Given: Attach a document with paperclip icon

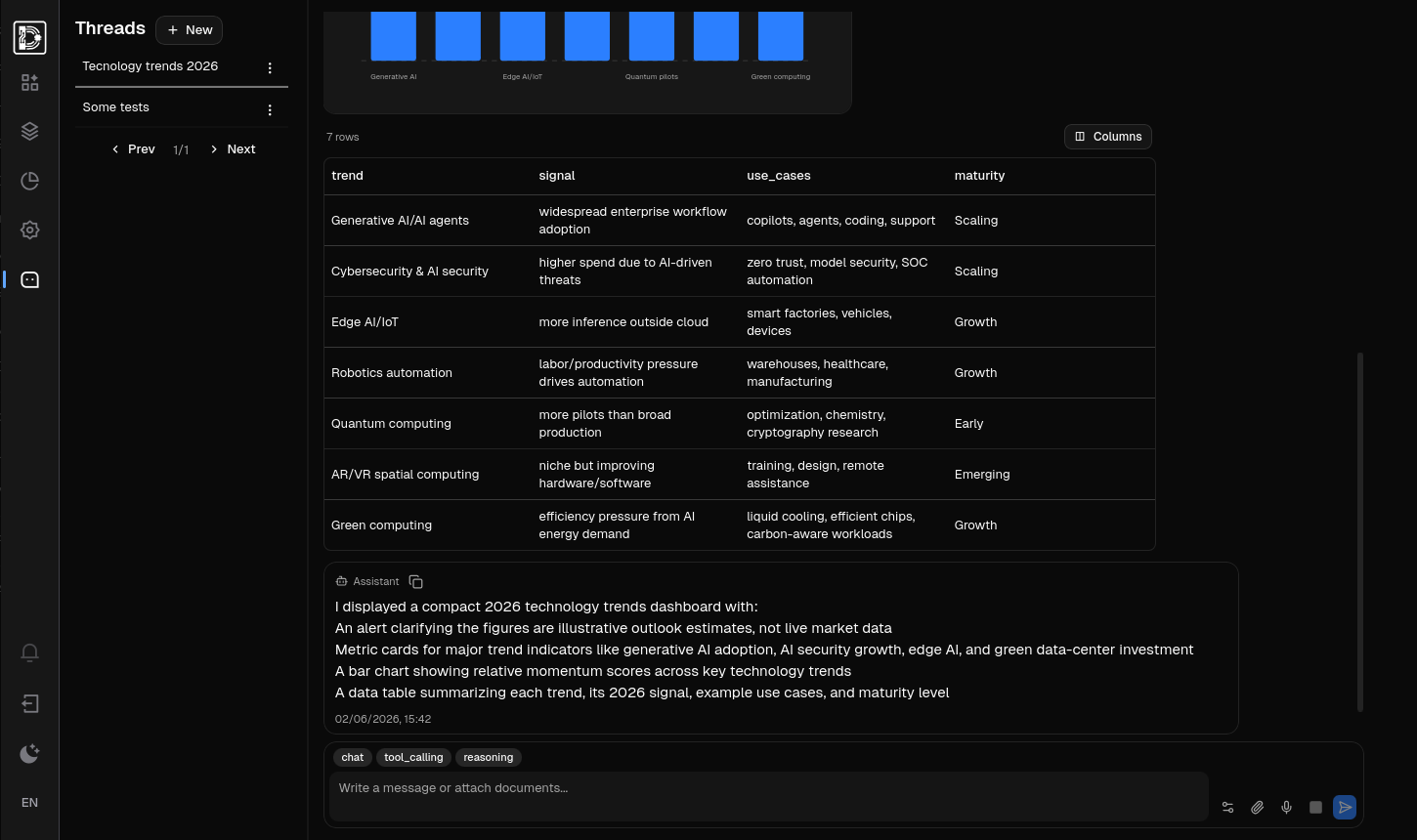Looking at the screenshot, I should 1257,808.
